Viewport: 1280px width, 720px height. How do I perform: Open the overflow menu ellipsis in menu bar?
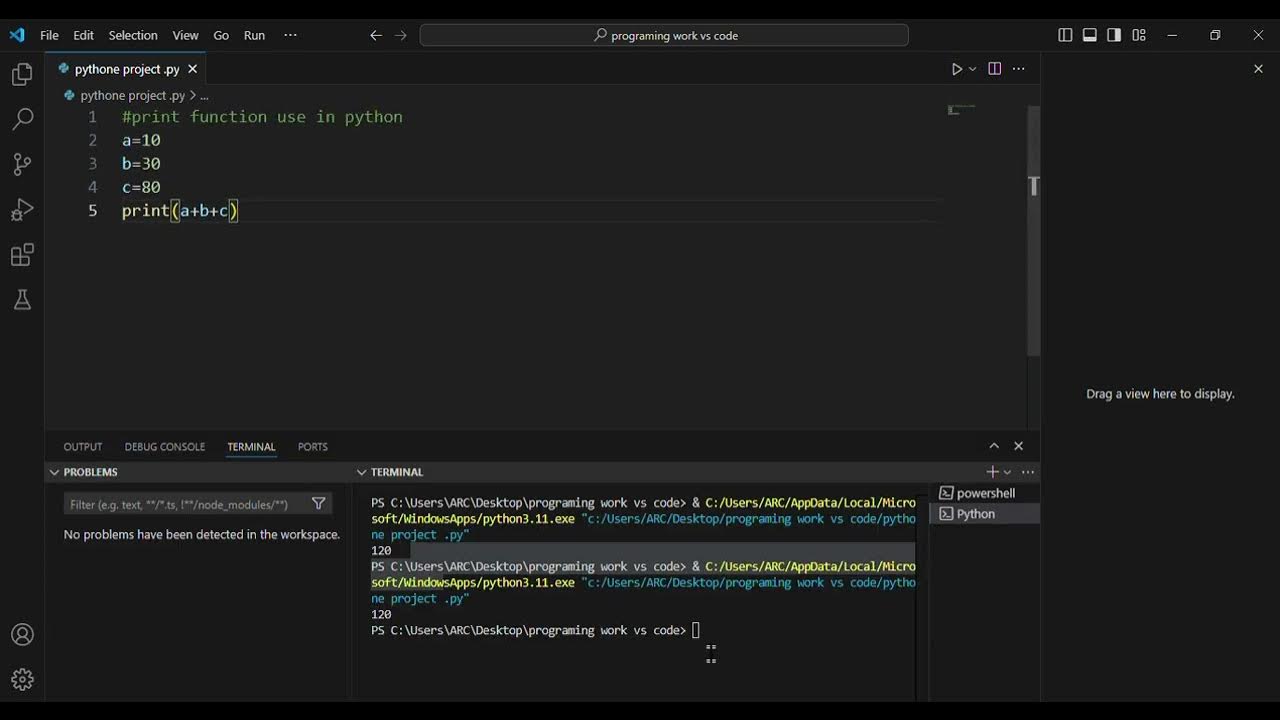click(290, 35)
